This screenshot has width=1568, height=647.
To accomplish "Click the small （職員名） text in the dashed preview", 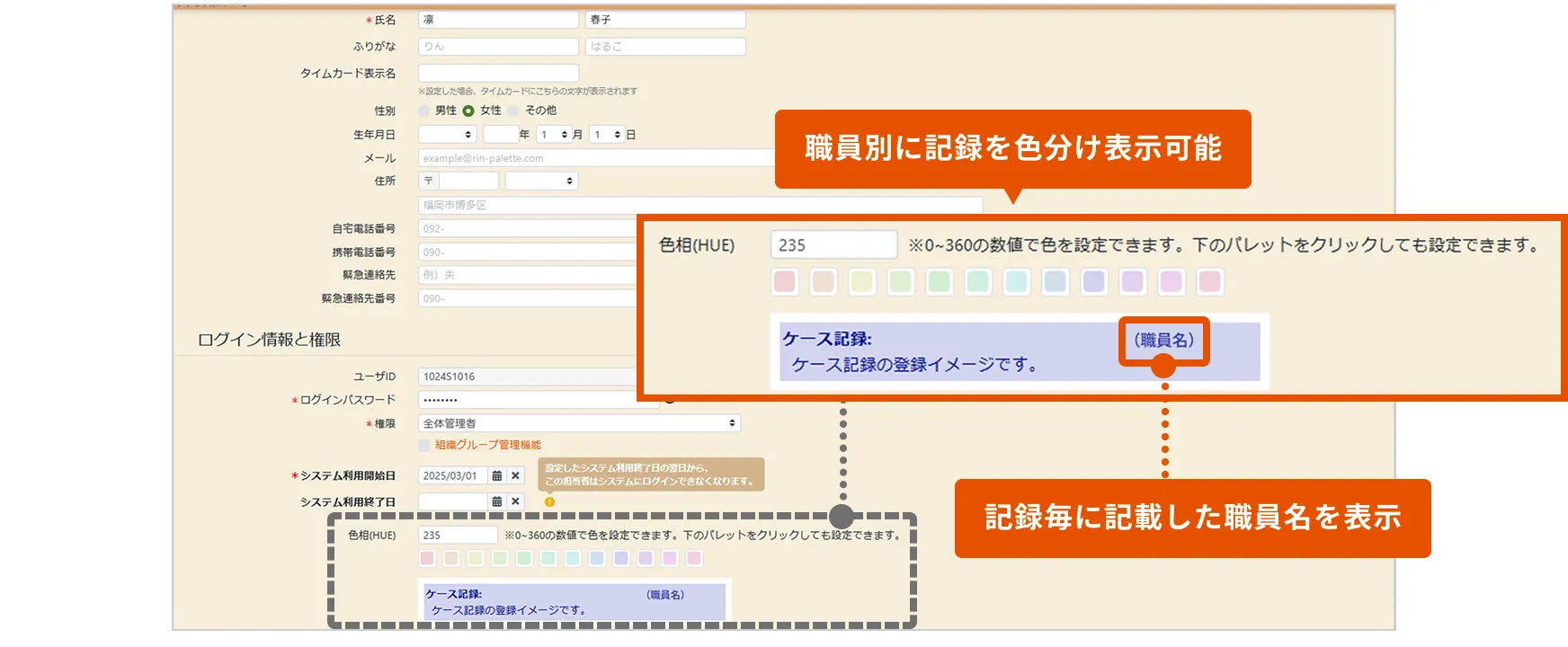I will 665,594.
